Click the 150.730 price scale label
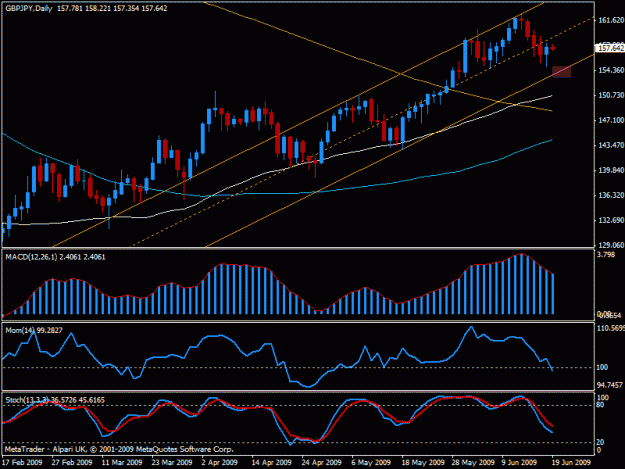 tap(611, 95)
